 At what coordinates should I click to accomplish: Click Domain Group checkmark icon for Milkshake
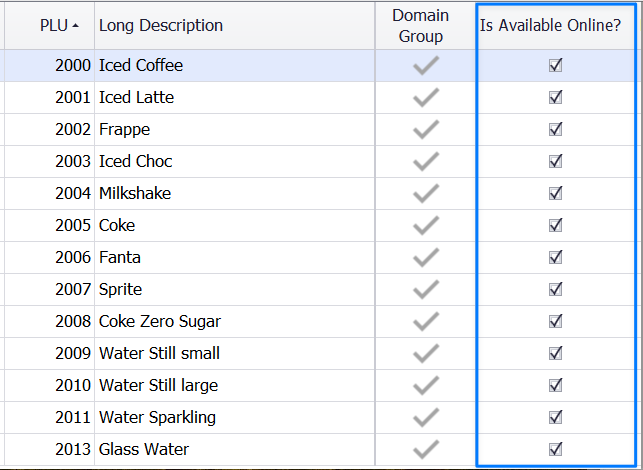coord(426,194)
